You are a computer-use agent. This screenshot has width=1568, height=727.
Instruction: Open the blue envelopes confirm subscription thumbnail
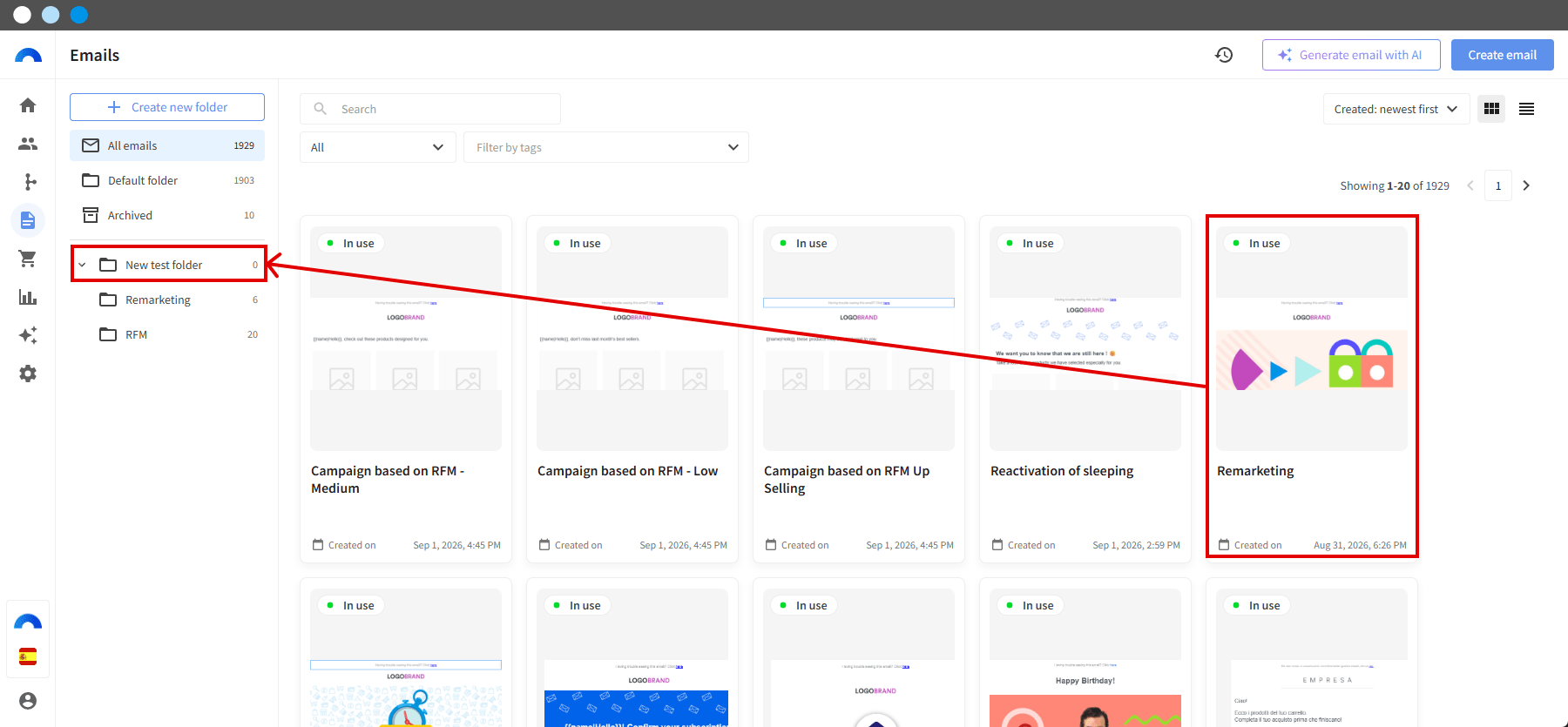point(632,657)
